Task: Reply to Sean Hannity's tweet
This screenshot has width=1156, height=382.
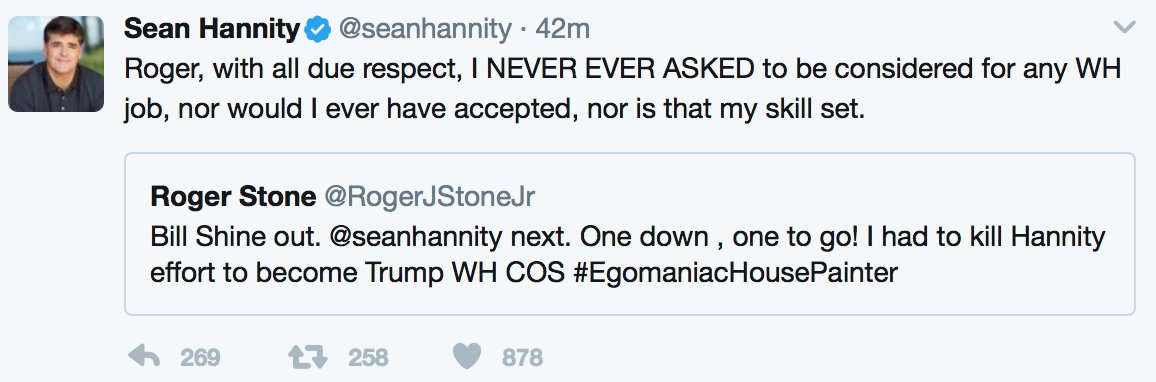Action: [x=144, y=357]
